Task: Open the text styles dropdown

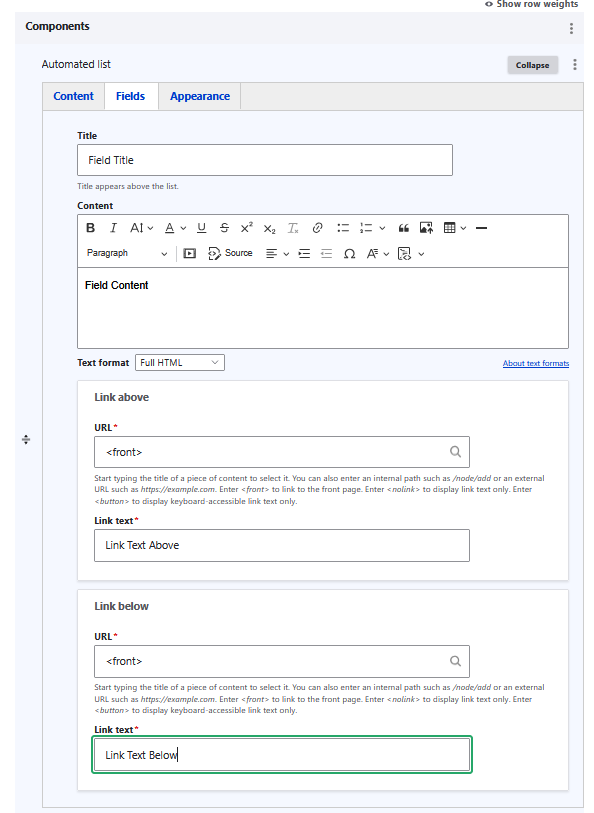Action: point(378,254)
